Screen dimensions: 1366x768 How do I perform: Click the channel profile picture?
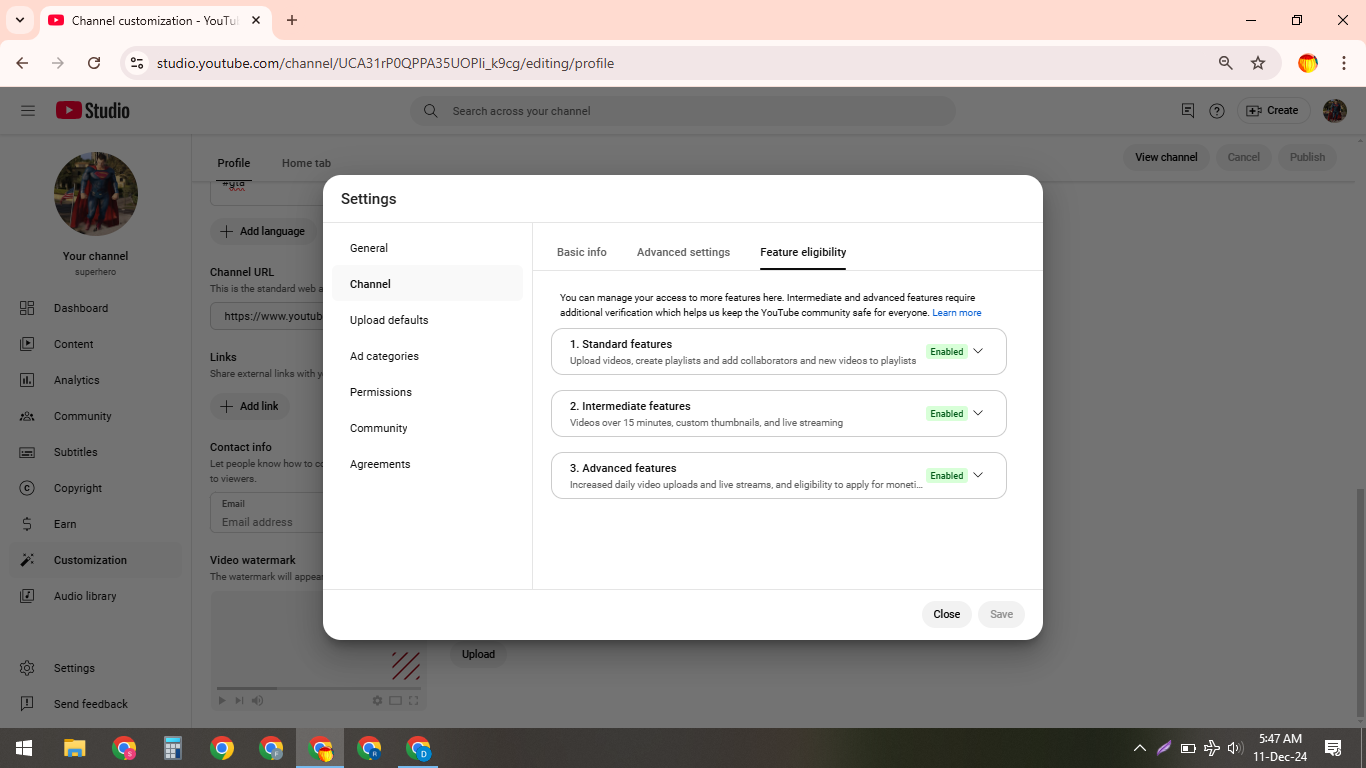pyautogui.click(x=96, y=194)
